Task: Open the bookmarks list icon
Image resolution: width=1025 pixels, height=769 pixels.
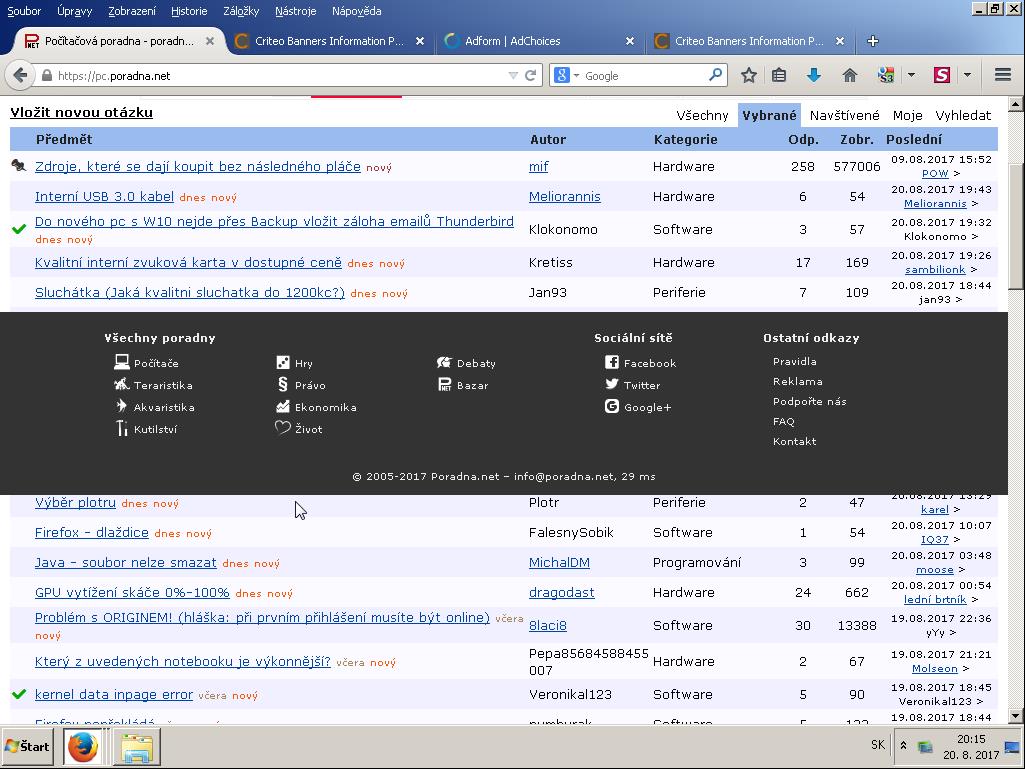Action: (779, 75)
